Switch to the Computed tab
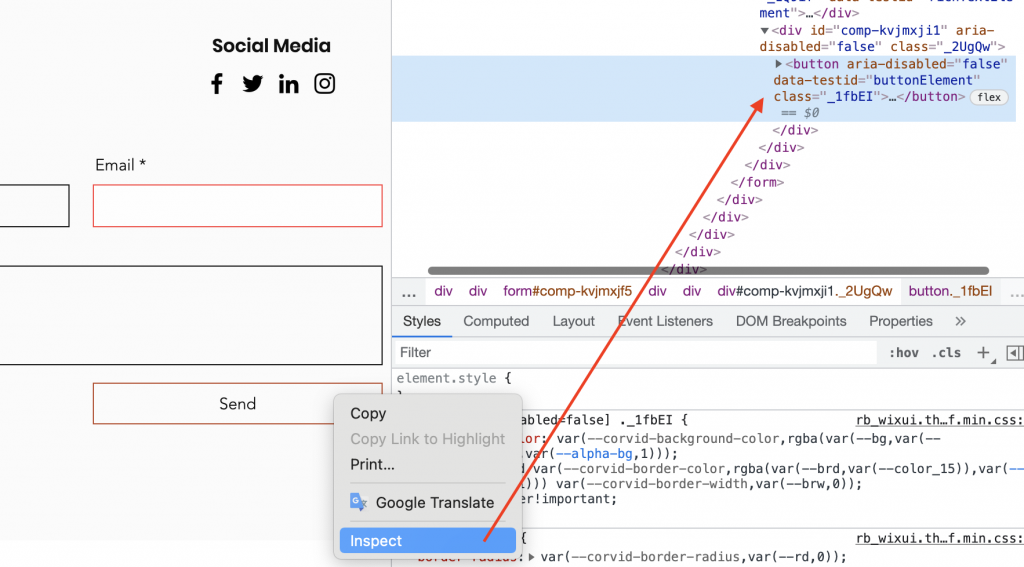The height and width of the screenshot is (567, 1024). 496,321
